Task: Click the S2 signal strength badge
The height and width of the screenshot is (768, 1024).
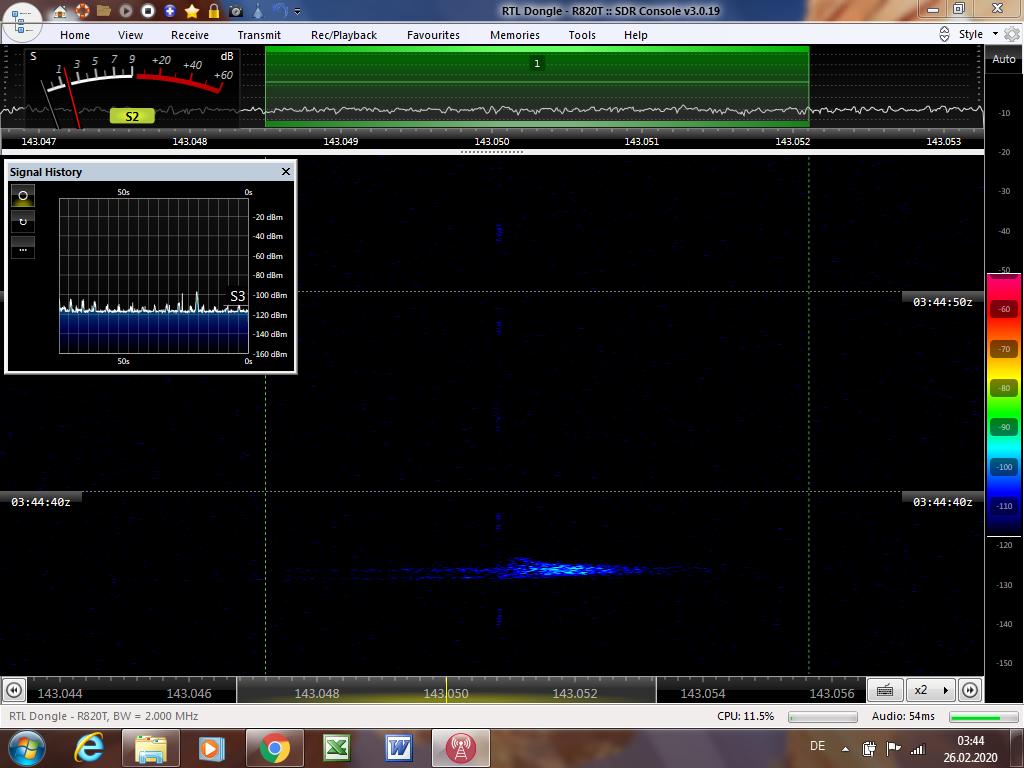Action: pos(132,117)
